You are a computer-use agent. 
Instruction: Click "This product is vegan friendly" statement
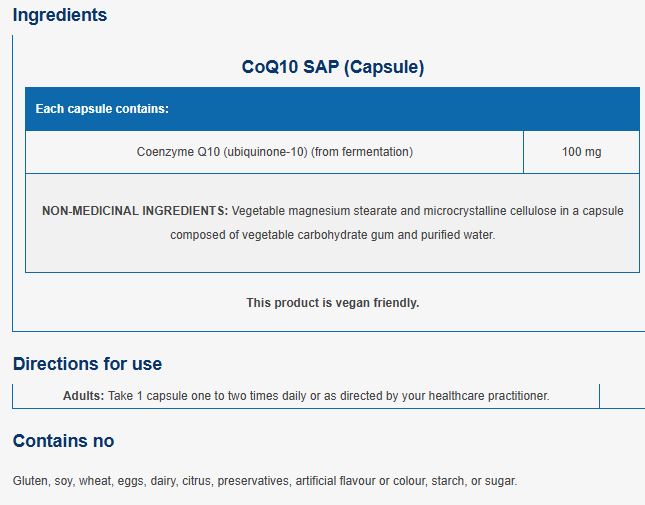coord(332,303)
